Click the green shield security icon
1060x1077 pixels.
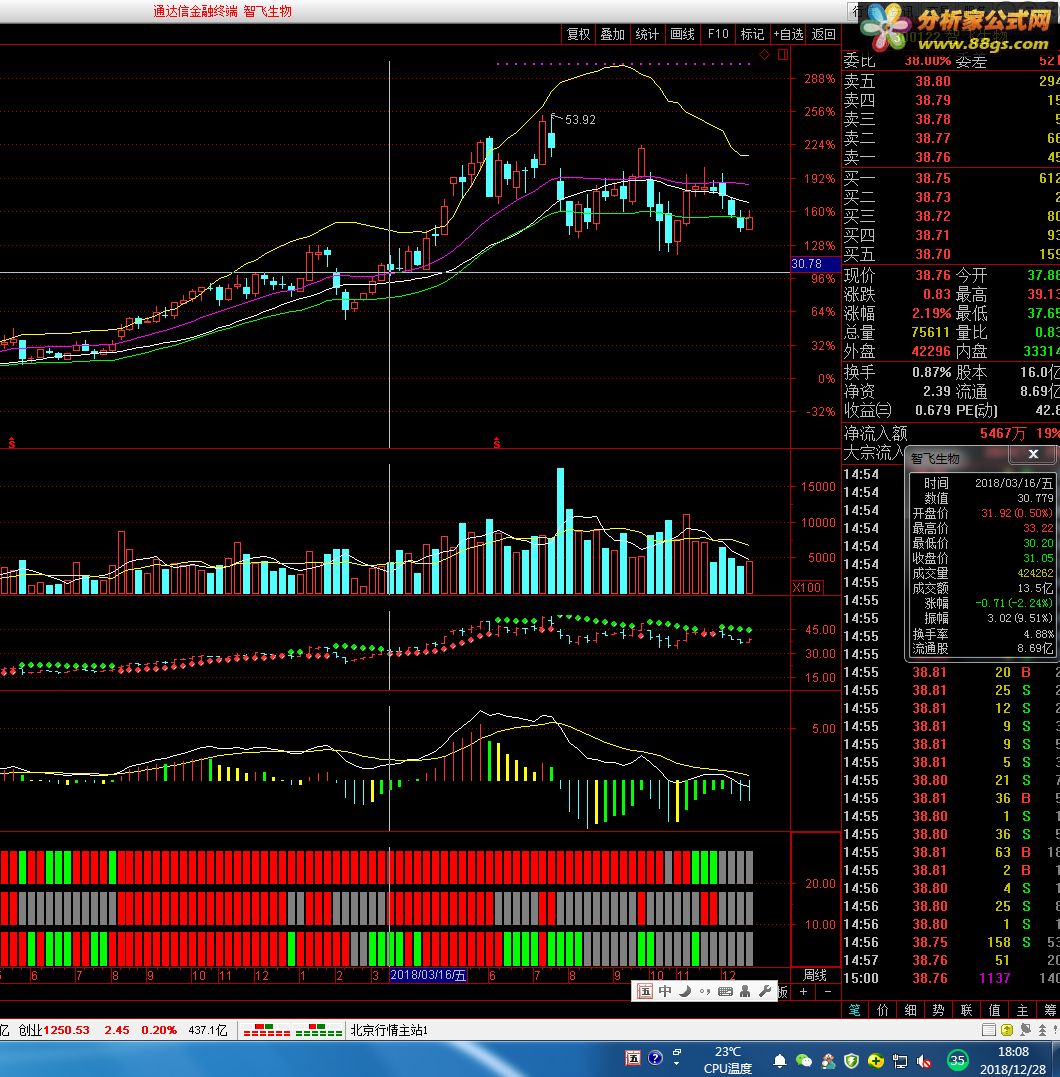click(x=851, y=1061)
